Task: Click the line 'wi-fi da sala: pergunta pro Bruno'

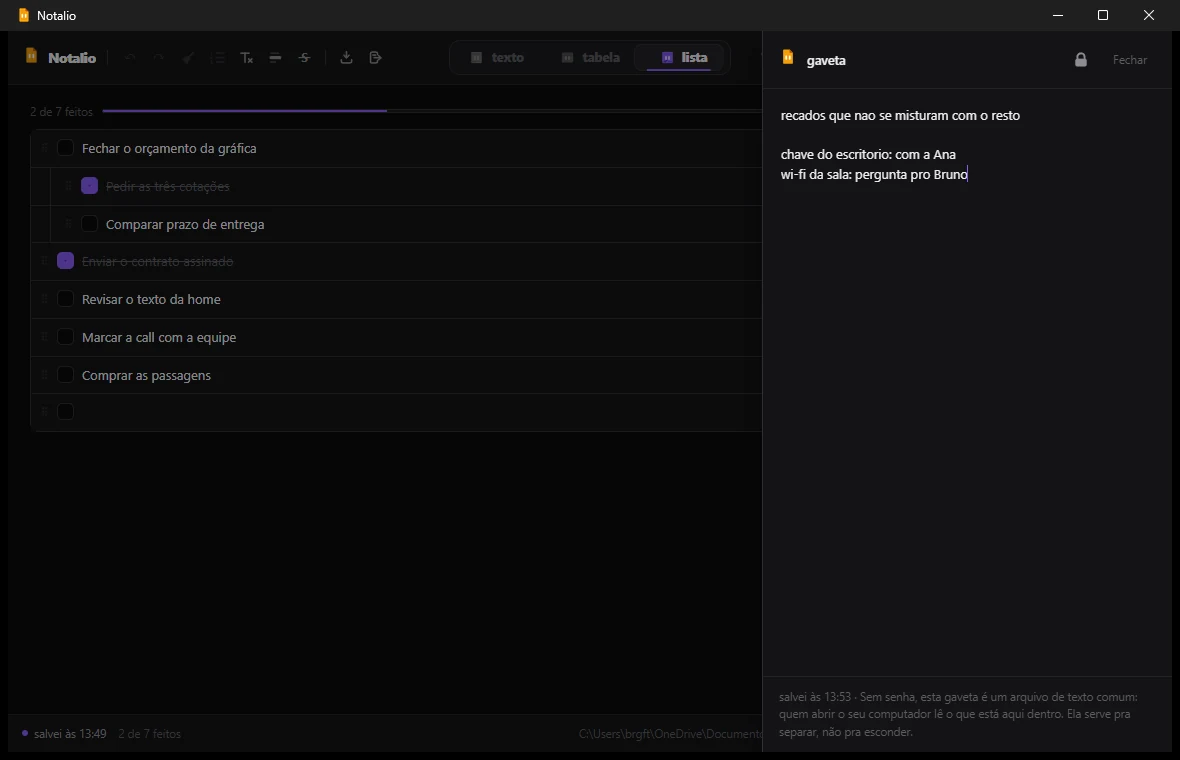Action: [874, 175]
